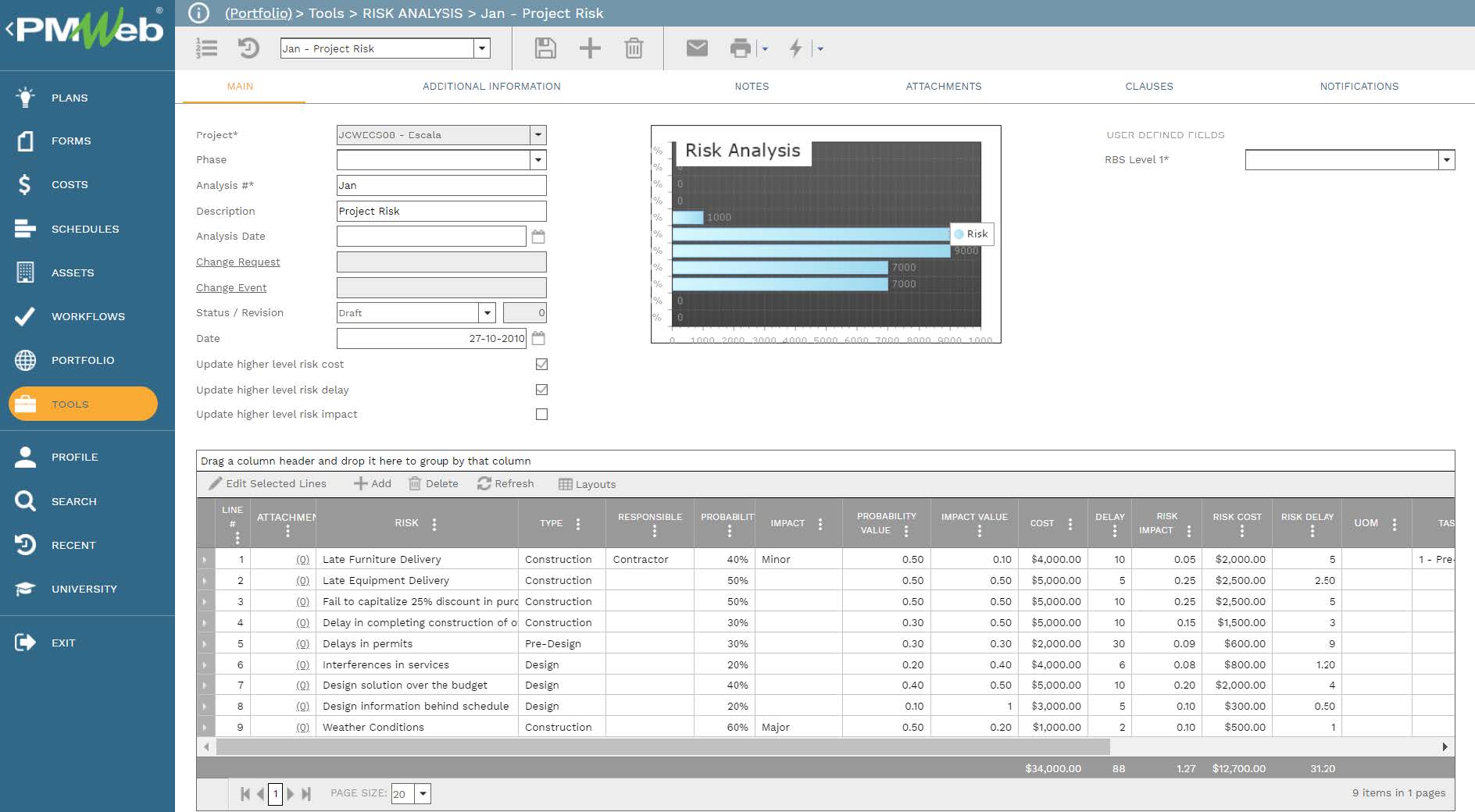Click scroll right arrow of grid scrollbar
Image resolution: width=1475 pixels, height=812 pixels.
tap(1445, 746)
